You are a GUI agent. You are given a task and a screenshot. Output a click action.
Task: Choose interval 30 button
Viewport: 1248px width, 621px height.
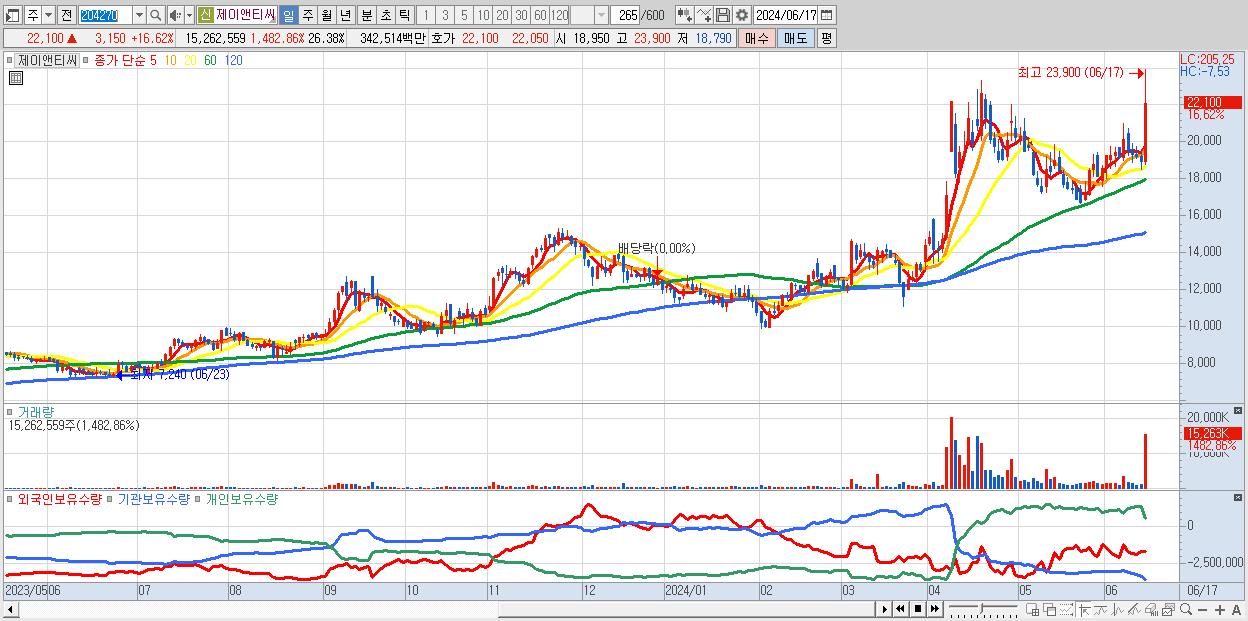tap(521, 16)
